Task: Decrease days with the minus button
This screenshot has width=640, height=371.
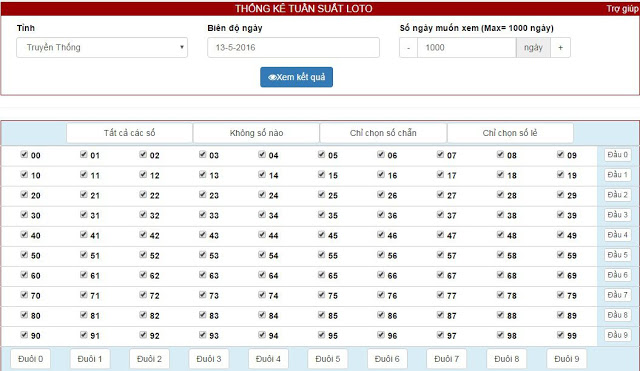Action: tap(408, 47)
